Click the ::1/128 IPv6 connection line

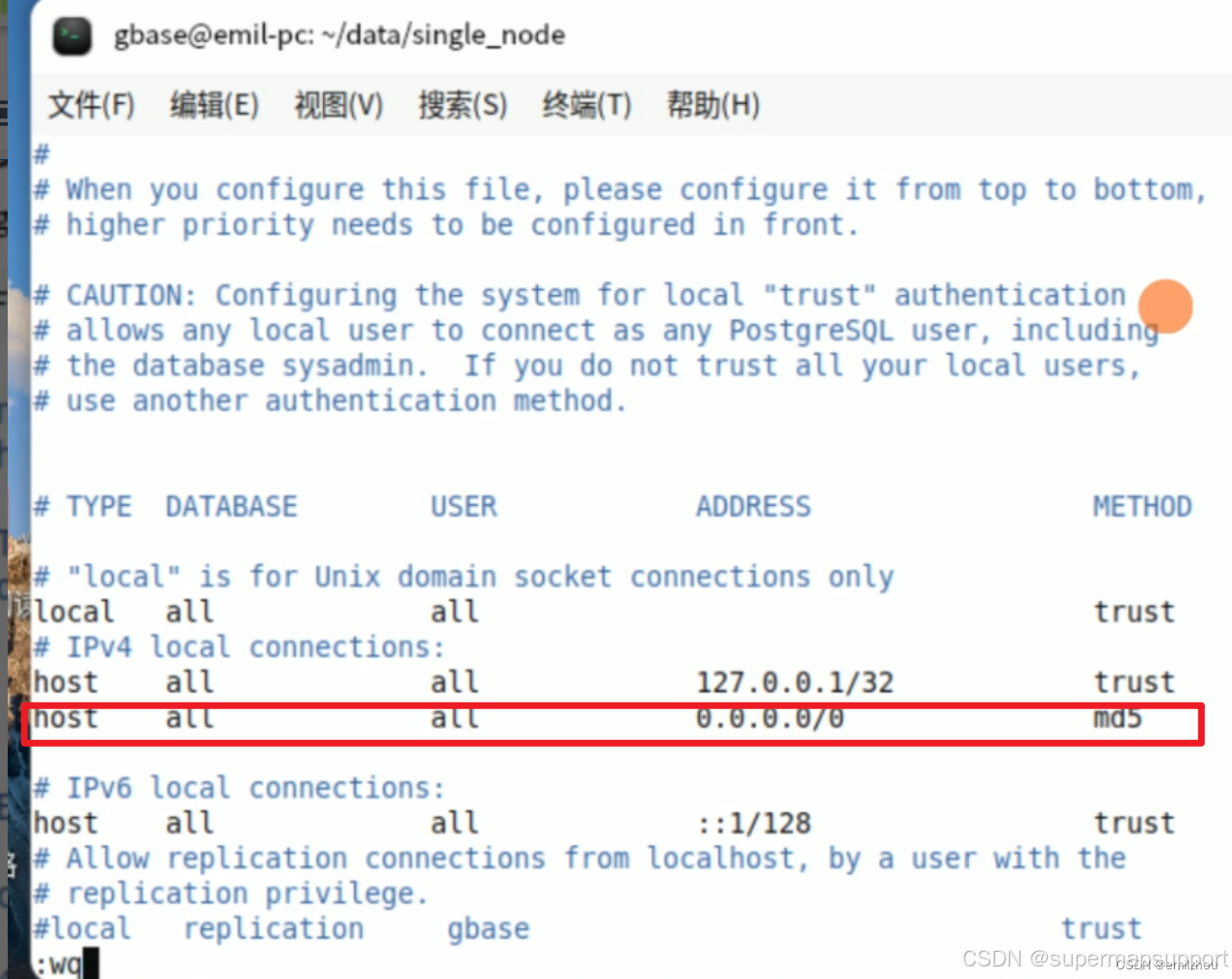pos(607,822)
